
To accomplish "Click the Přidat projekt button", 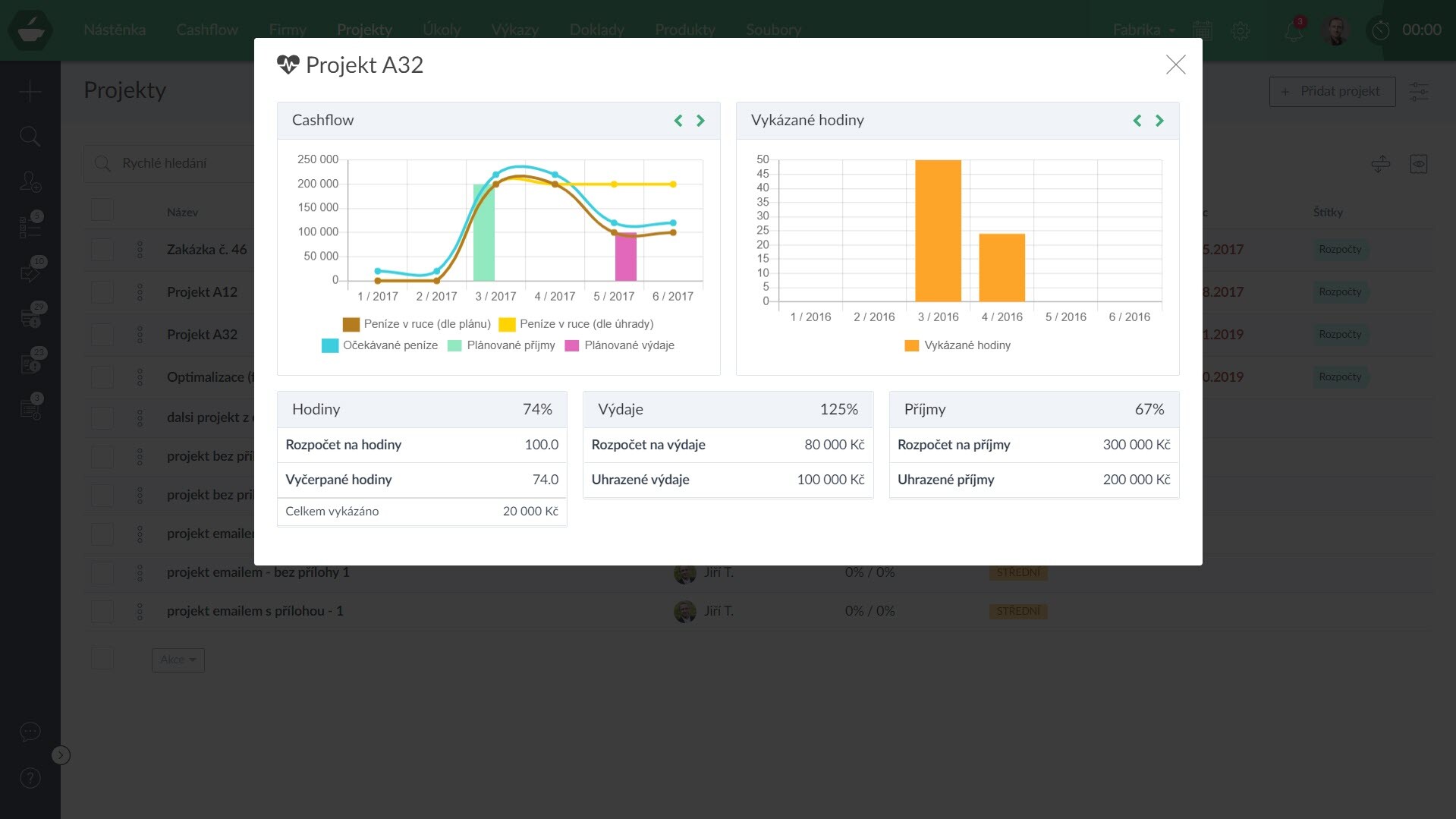I will [x=1332, y=91].
